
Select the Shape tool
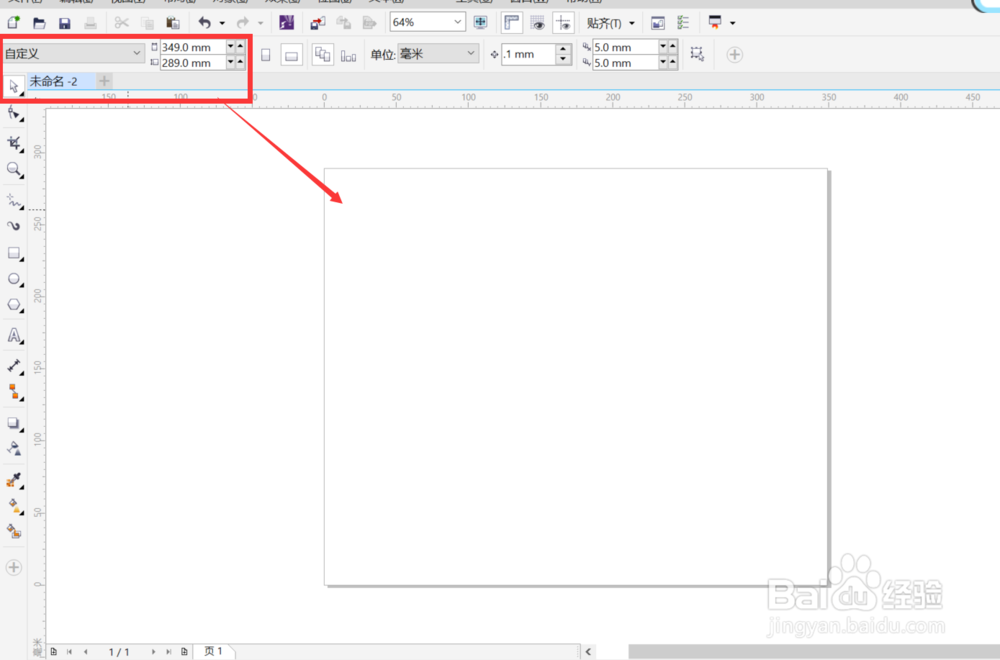click(x=13, y=114)
